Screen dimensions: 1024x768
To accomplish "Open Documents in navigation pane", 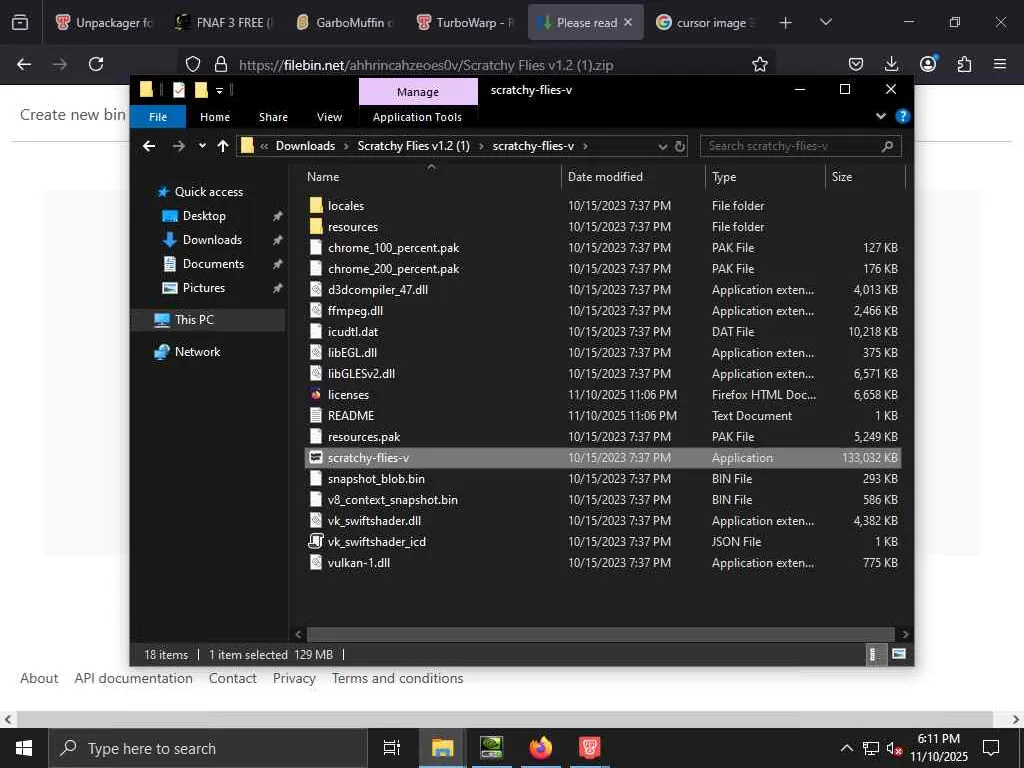I will (x=213, y=264).
